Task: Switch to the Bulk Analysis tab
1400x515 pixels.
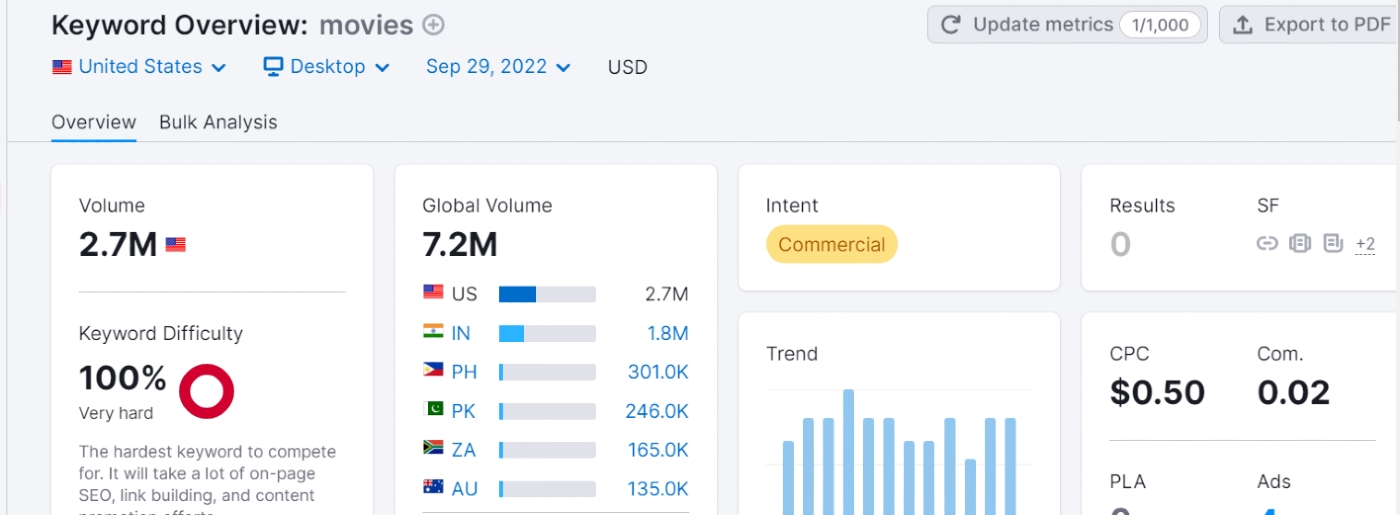Action: [218, 122]
